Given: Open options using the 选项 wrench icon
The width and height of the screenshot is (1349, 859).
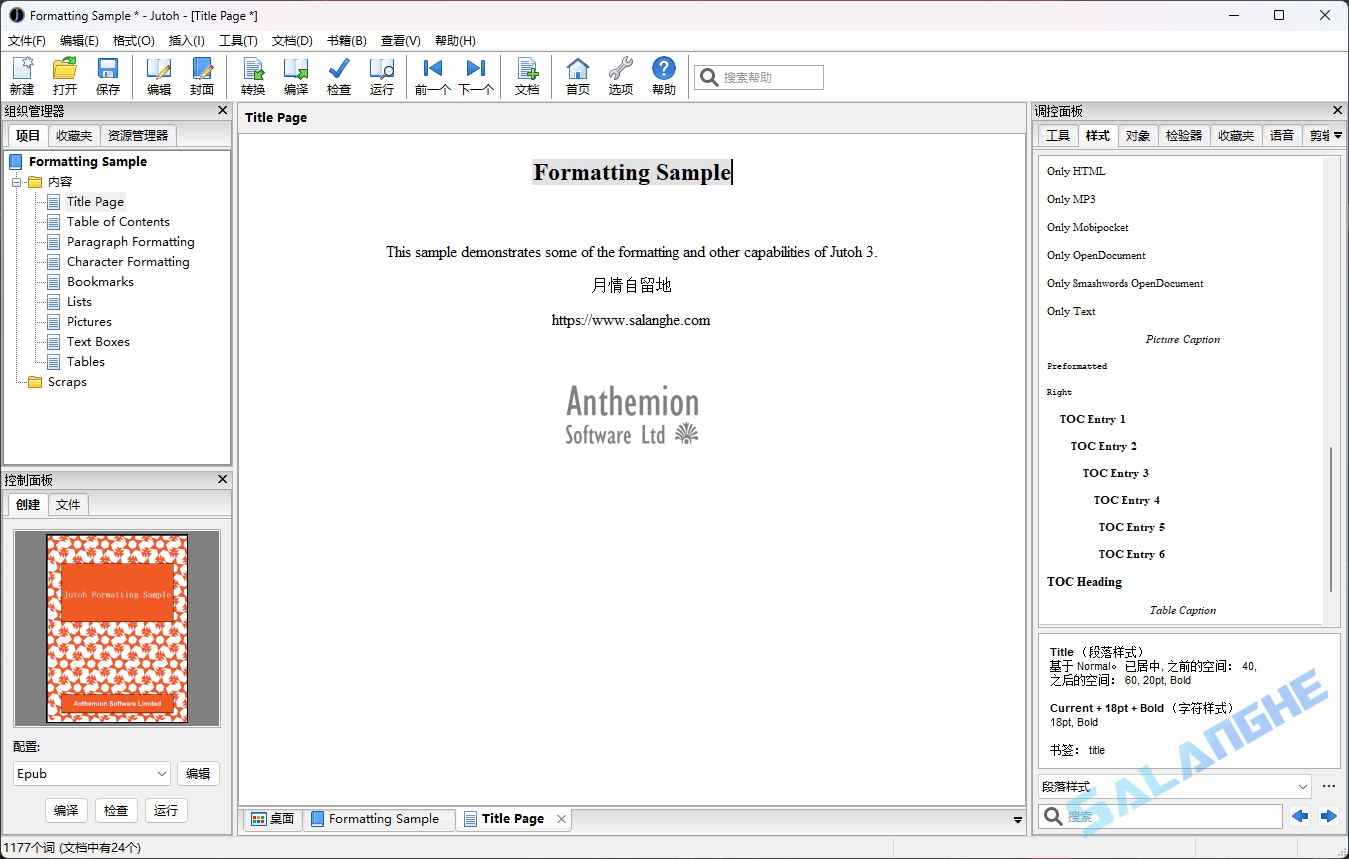Looking at the screenshot, I should tap(620, 76).
